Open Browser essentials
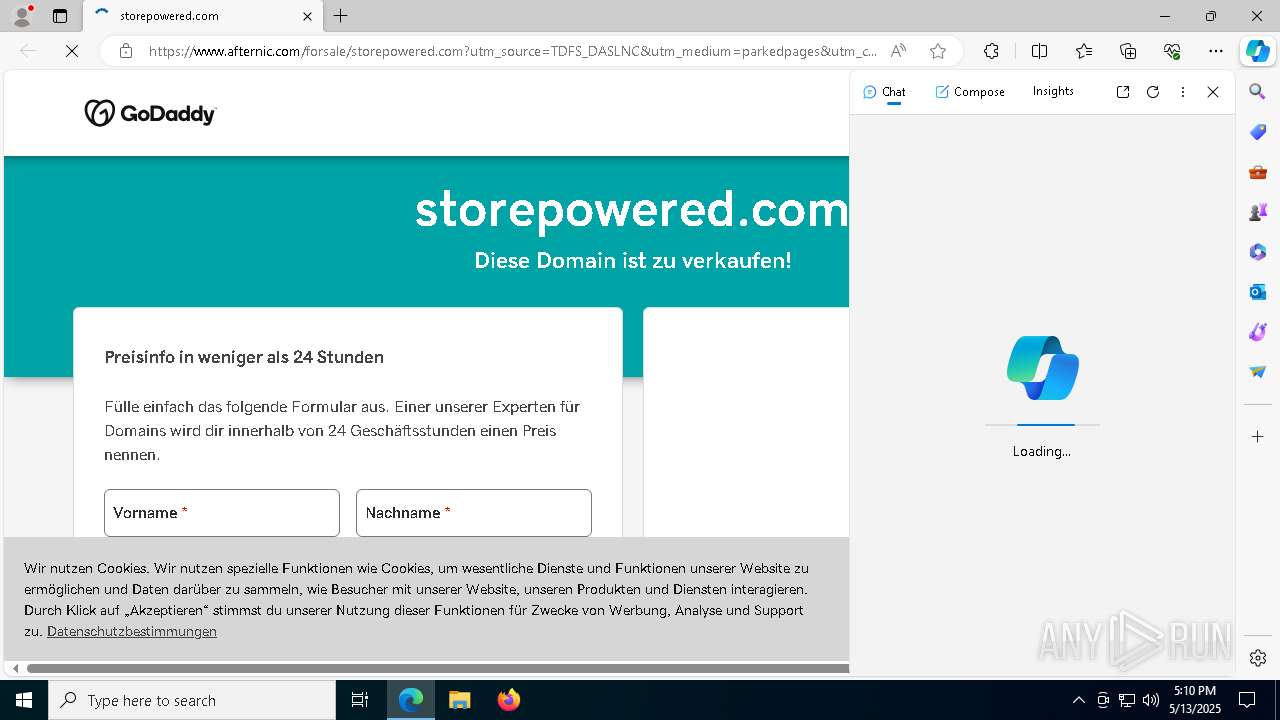 coord(1172,51)
